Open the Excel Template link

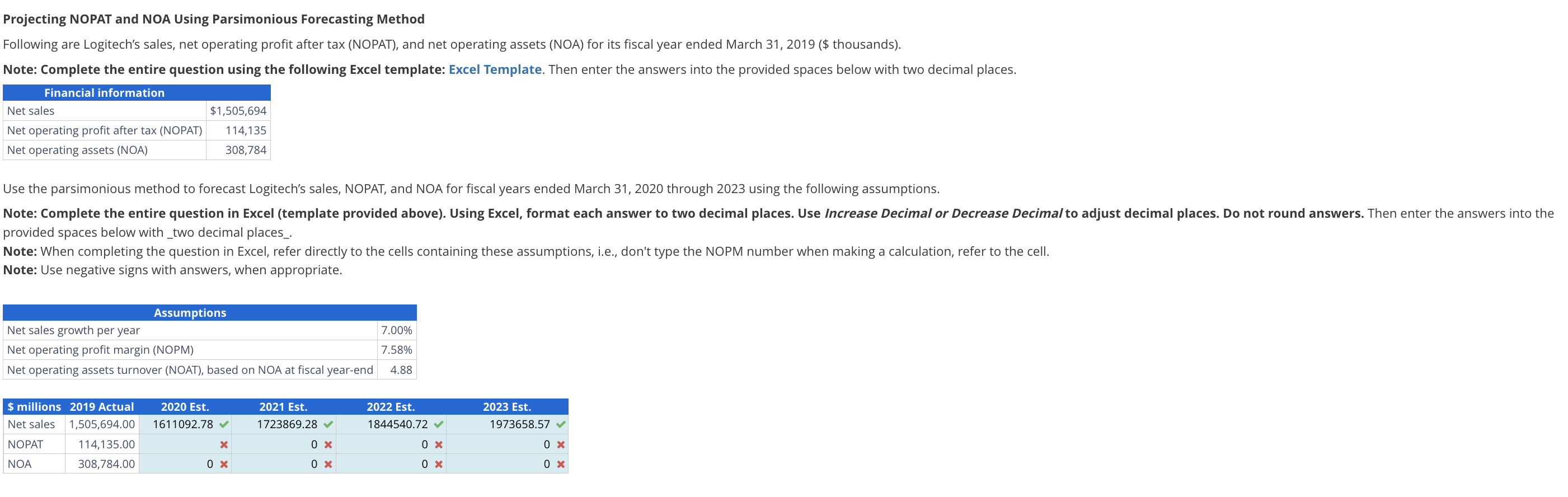coord(494,69)
